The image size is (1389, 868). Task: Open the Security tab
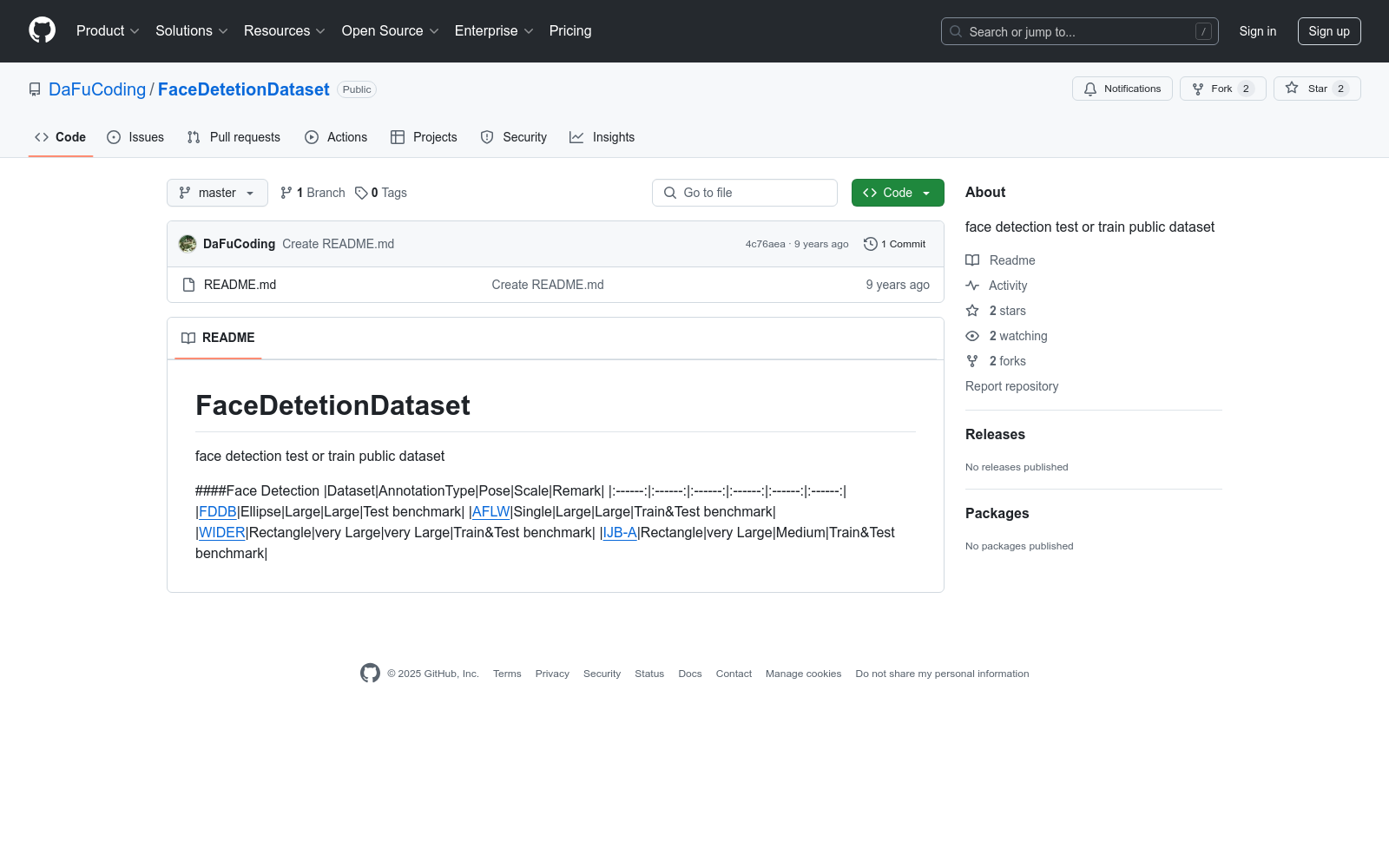(x=514, y=137)
